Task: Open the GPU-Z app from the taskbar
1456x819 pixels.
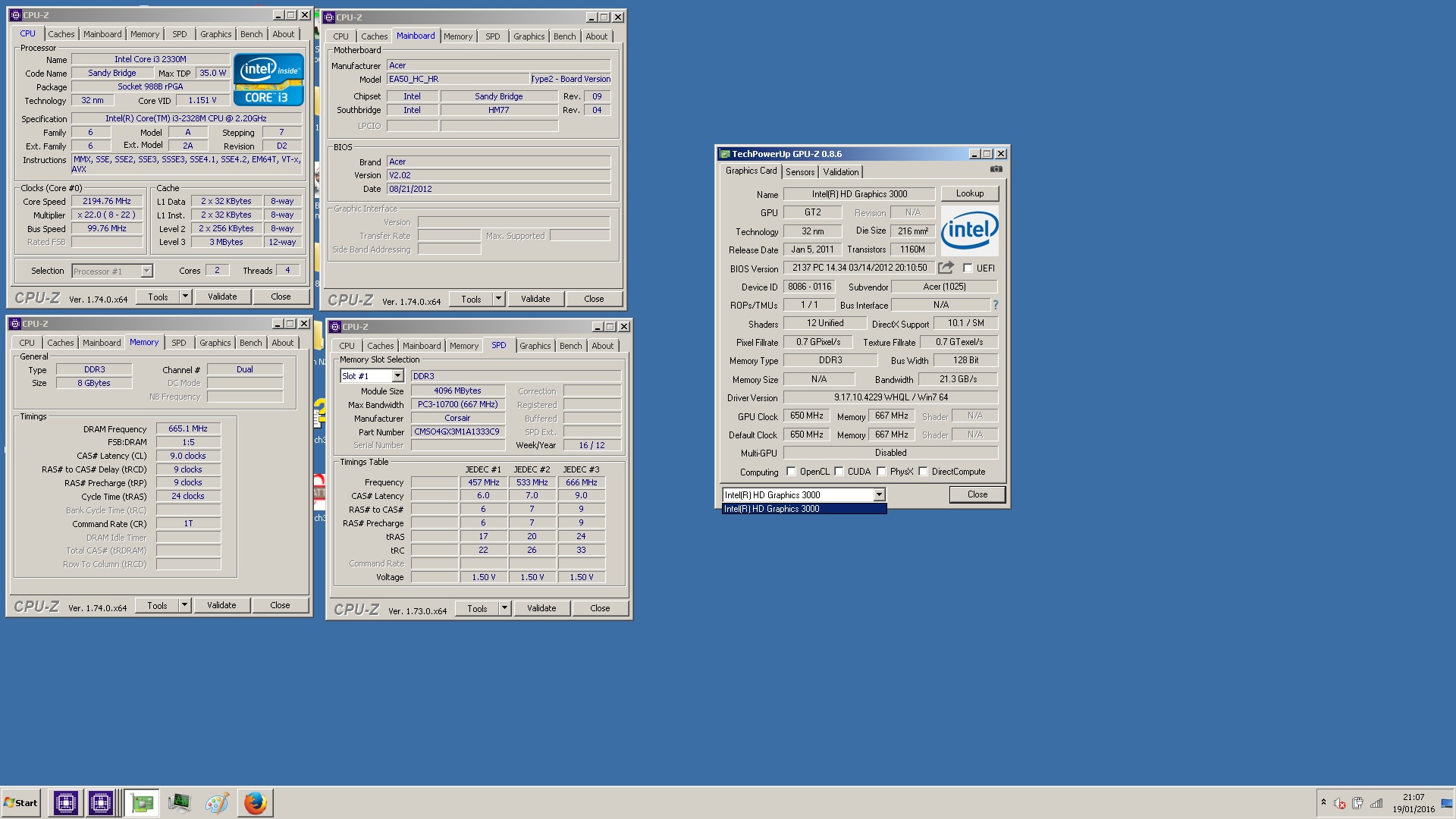Action: pos(141,802)
